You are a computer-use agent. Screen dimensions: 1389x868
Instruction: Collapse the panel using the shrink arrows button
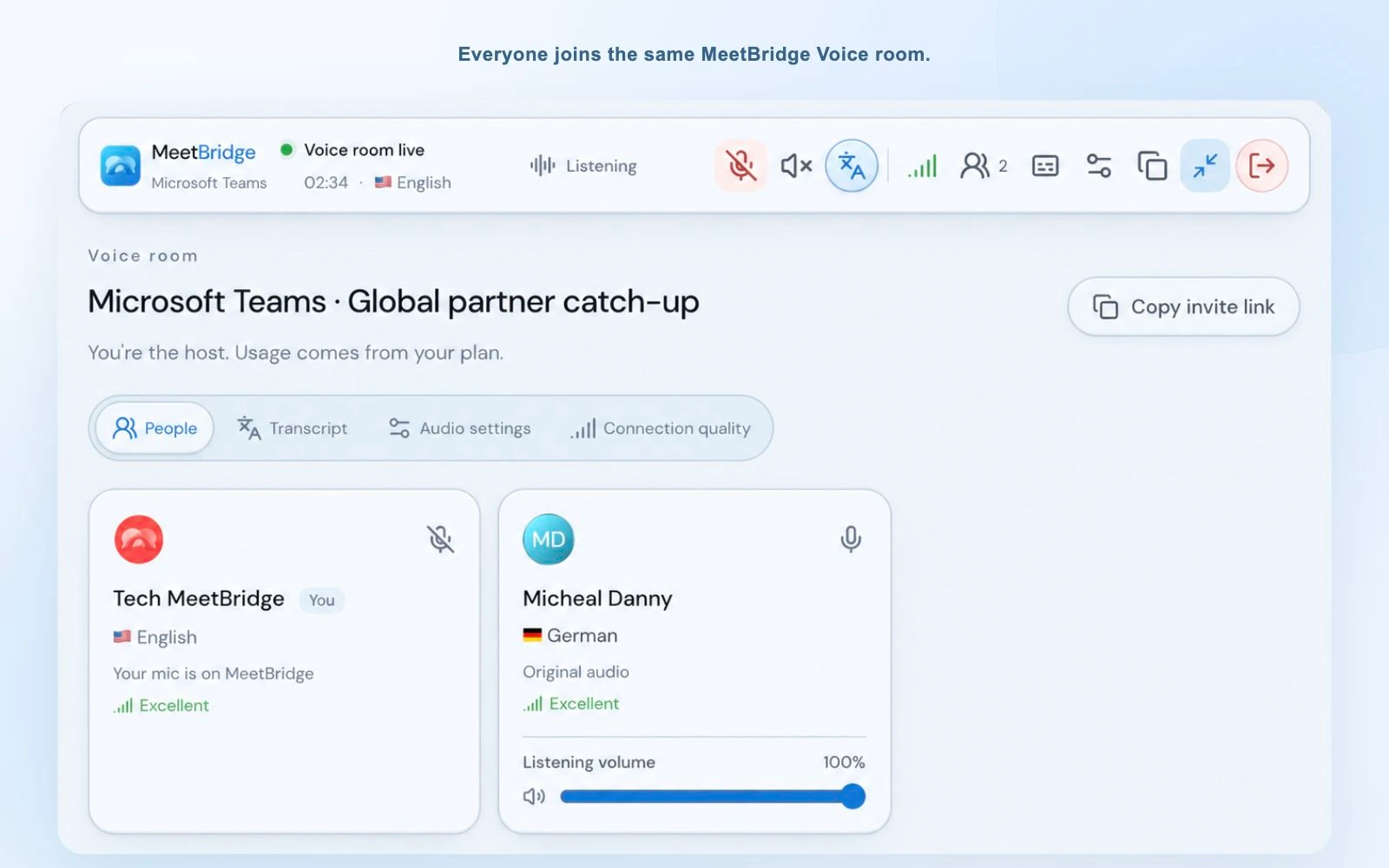coord(1205,165)
